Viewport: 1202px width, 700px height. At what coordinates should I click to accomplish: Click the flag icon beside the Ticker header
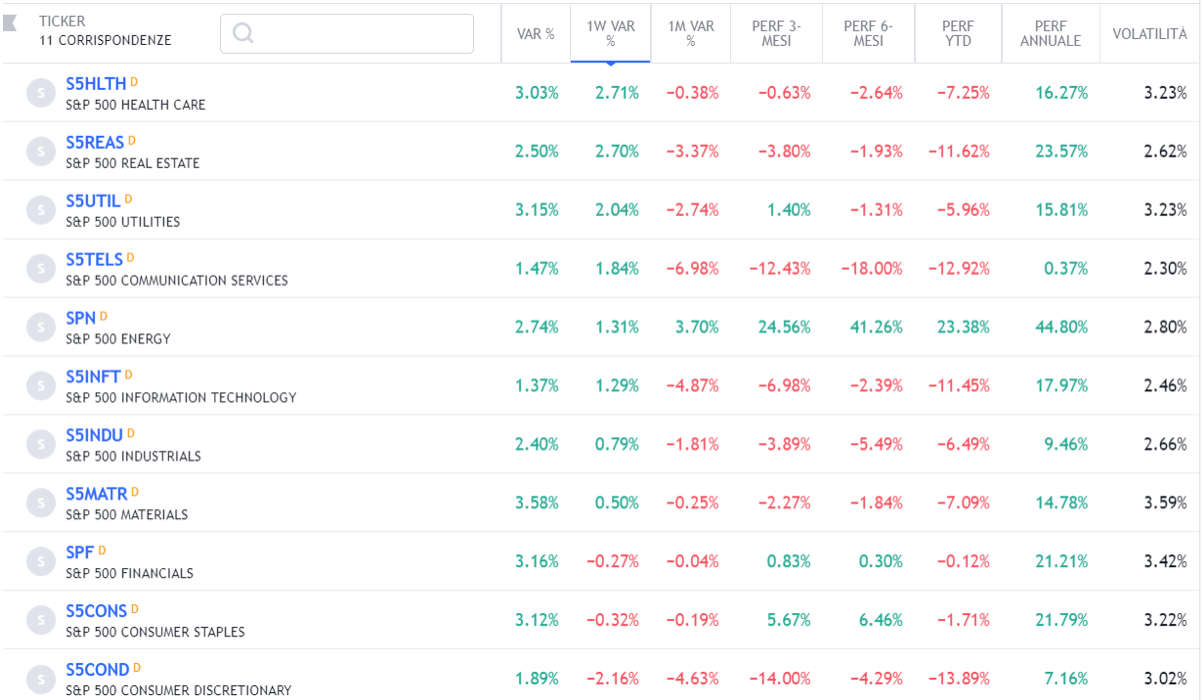pos(10,23)
